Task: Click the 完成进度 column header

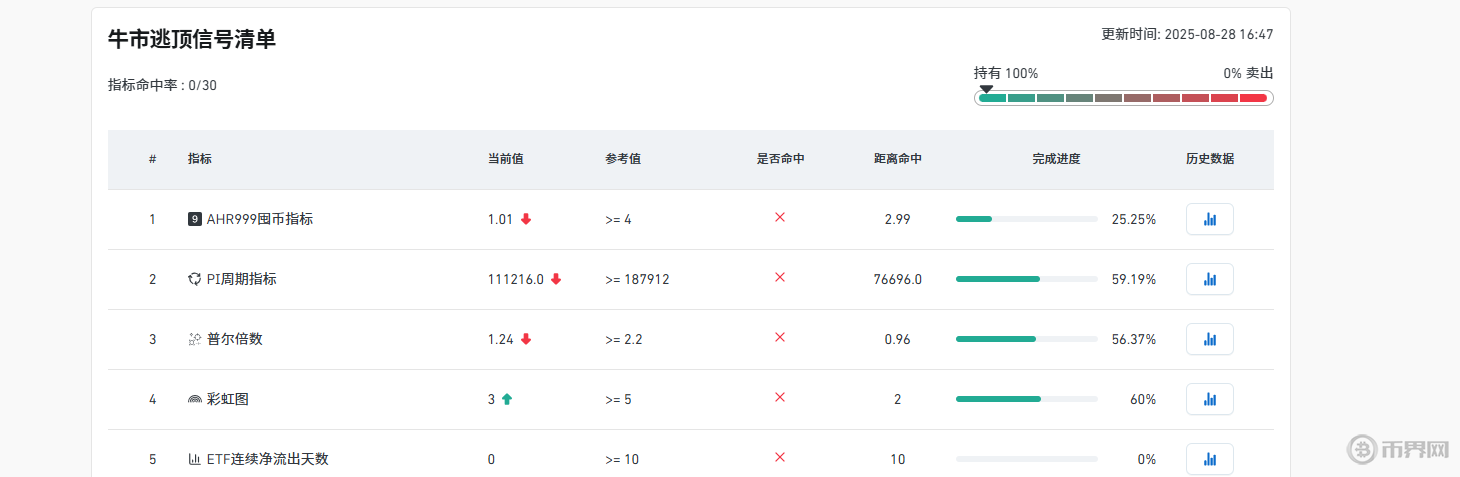Action: click(x=1056, y=159)
